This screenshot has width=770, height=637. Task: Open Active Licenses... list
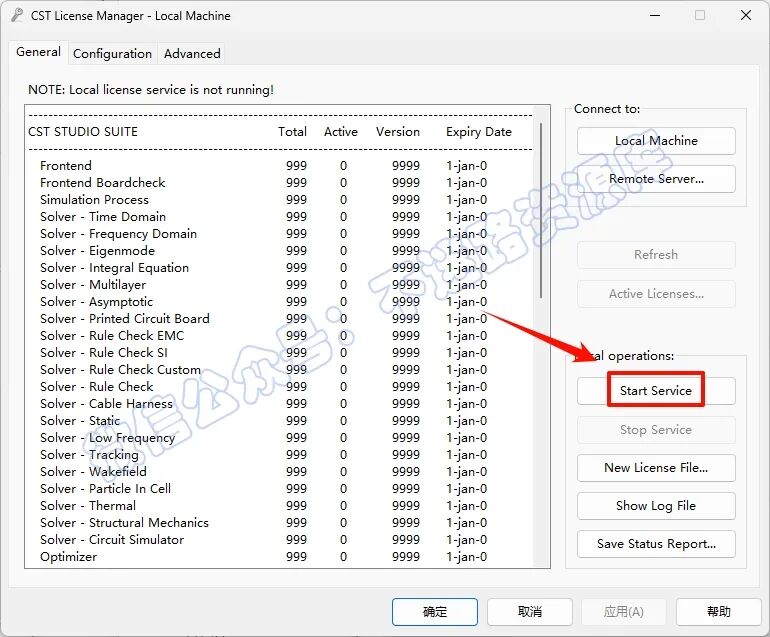pyautogui.click(x=656, y=294)
